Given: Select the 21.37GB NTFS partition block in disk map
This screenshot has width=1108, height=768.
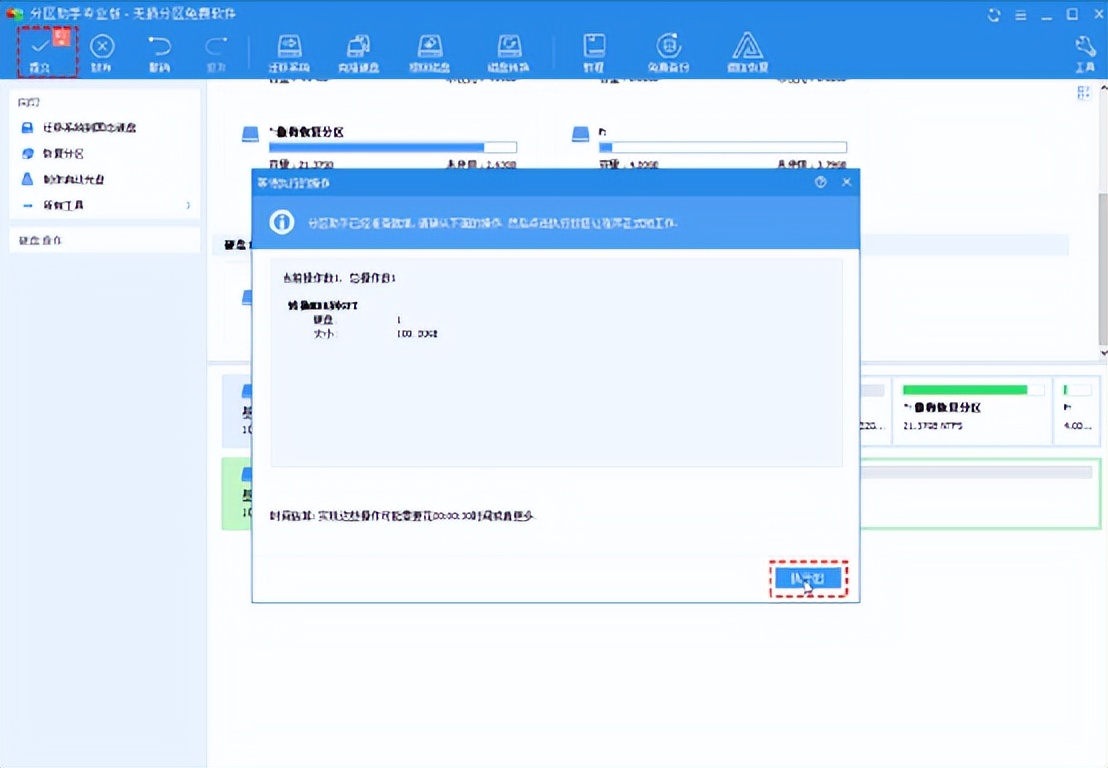Looking at the screenshot, I should click(972, 412).
